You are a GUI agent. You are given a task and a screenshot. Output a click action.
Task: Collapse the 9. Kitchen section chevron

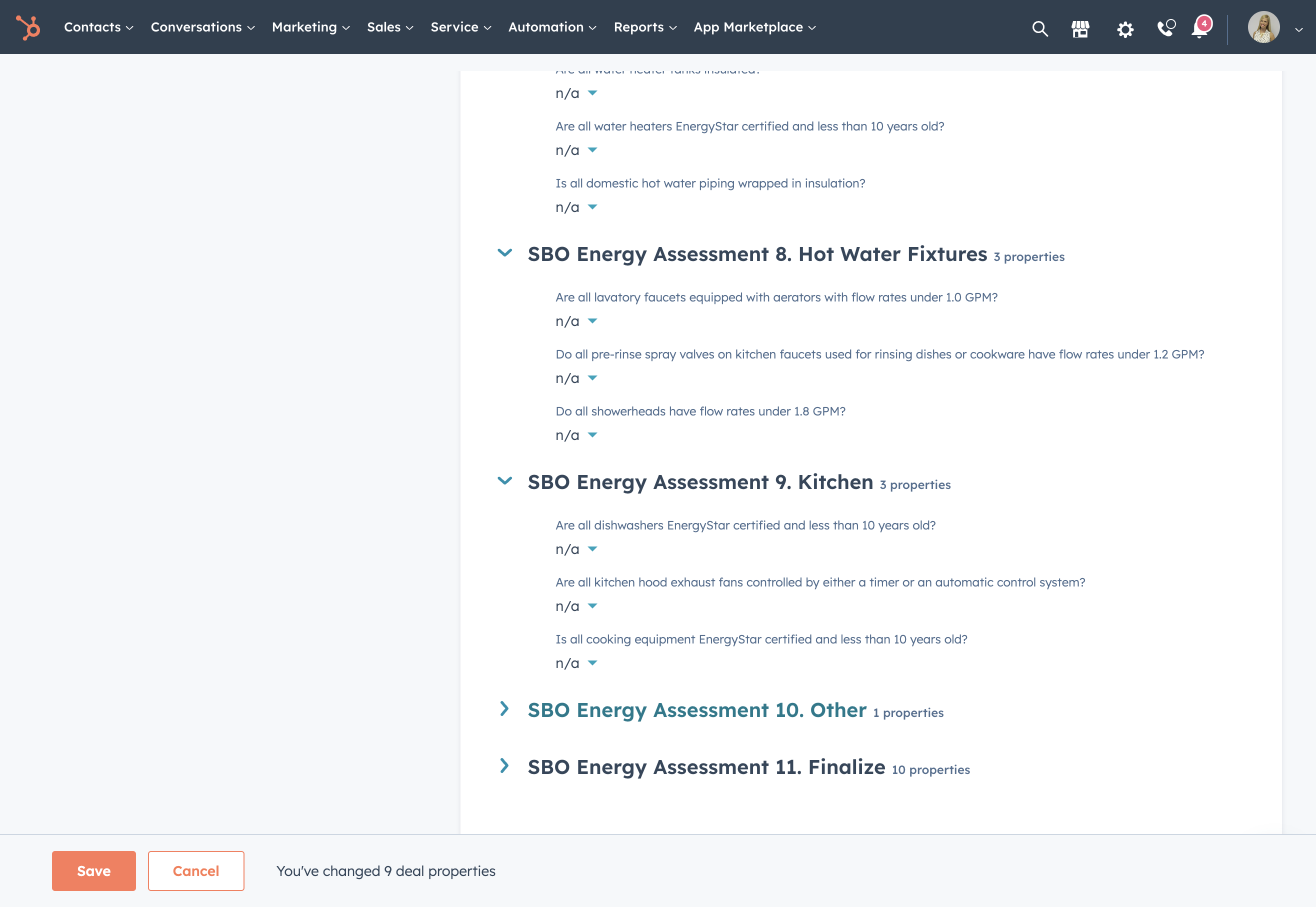coord(504,481)
